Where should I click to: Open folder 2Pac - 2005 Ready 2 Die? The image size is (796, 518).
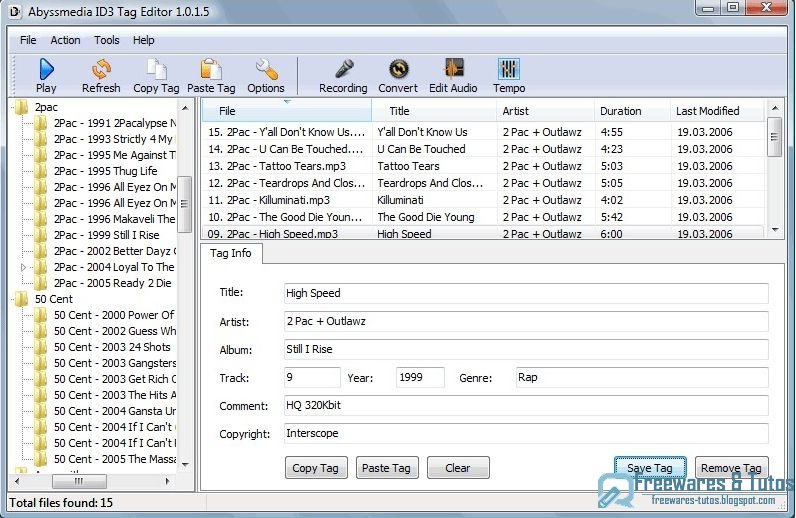point(113,283)
